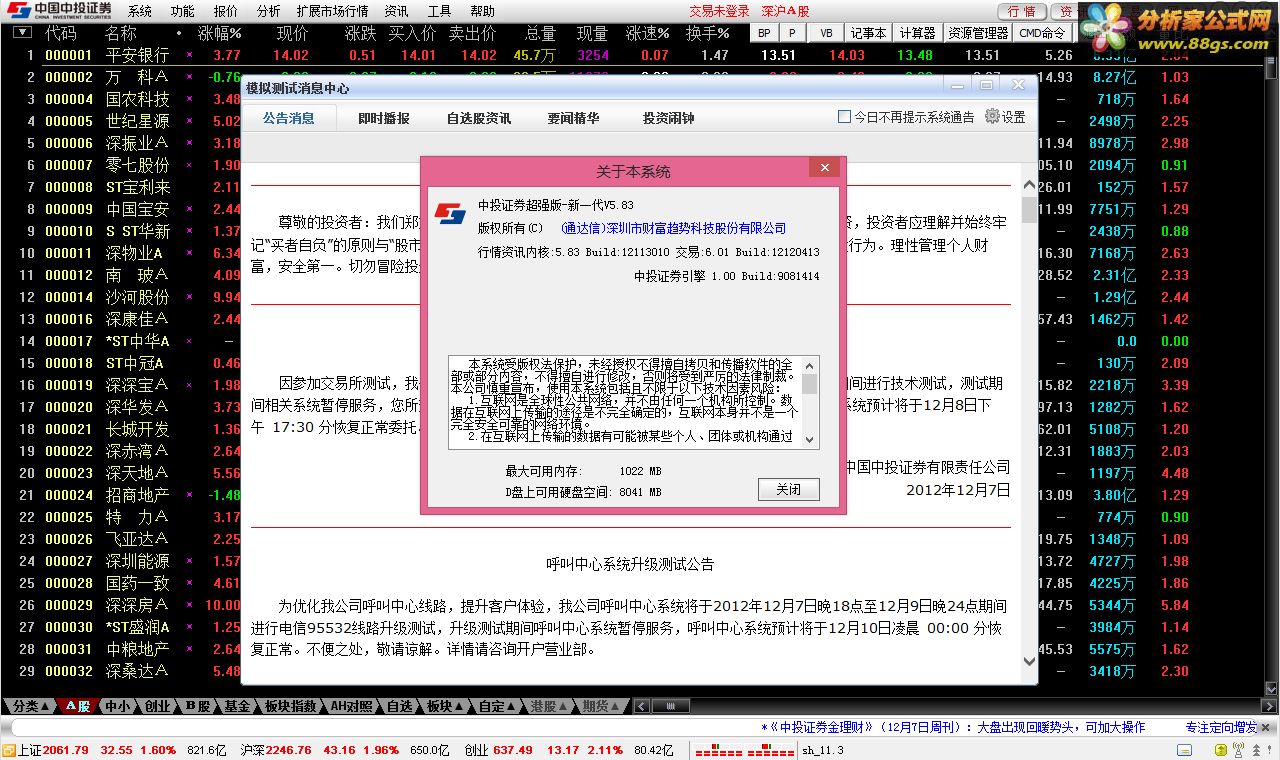Switch to 即时播报 tab

pyautogui.click(x=384, y=118)
